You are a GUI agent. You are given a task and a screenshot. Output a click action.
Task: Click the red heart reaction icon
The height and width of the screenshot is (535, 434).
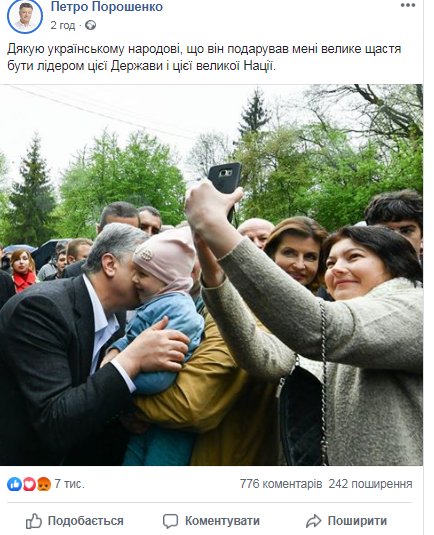coord(29,484)
